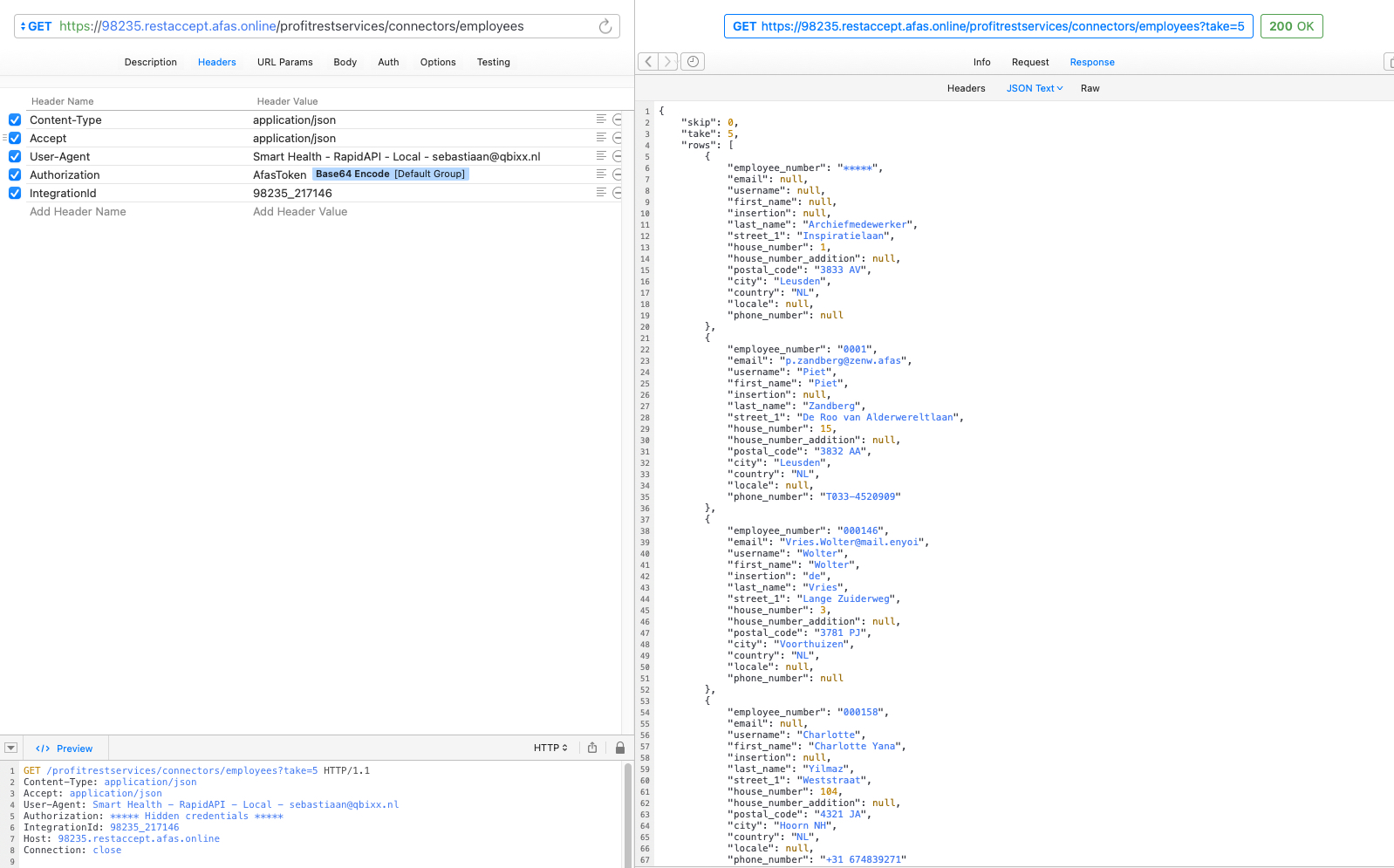The height and width of the screenshot is (868, 1394).
Task: Click the Accept header name cell
Action: pos(48,138)
